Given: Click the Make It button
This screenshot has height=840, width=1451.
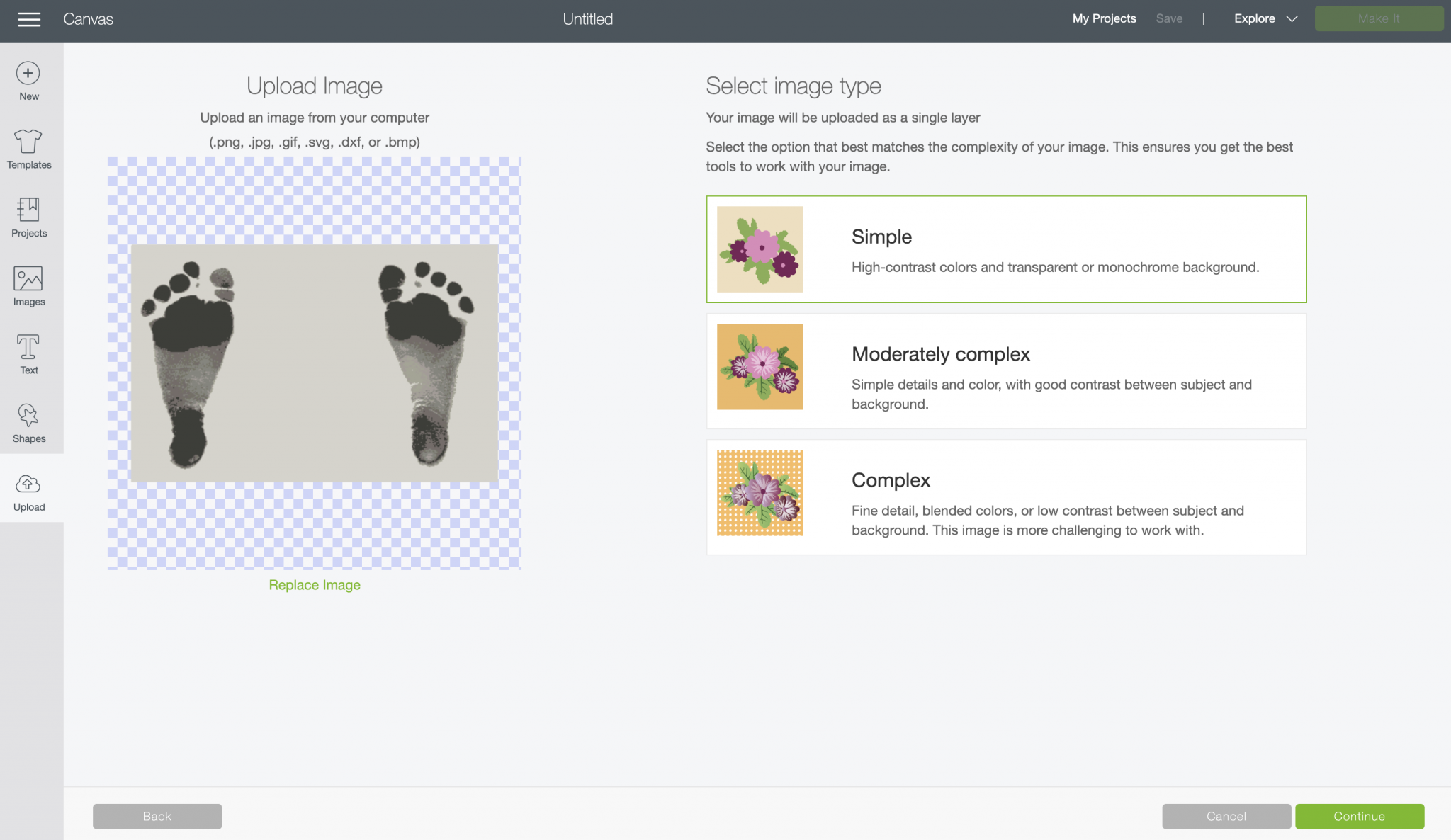Looking at the screenshot, I should (1379, 19).
